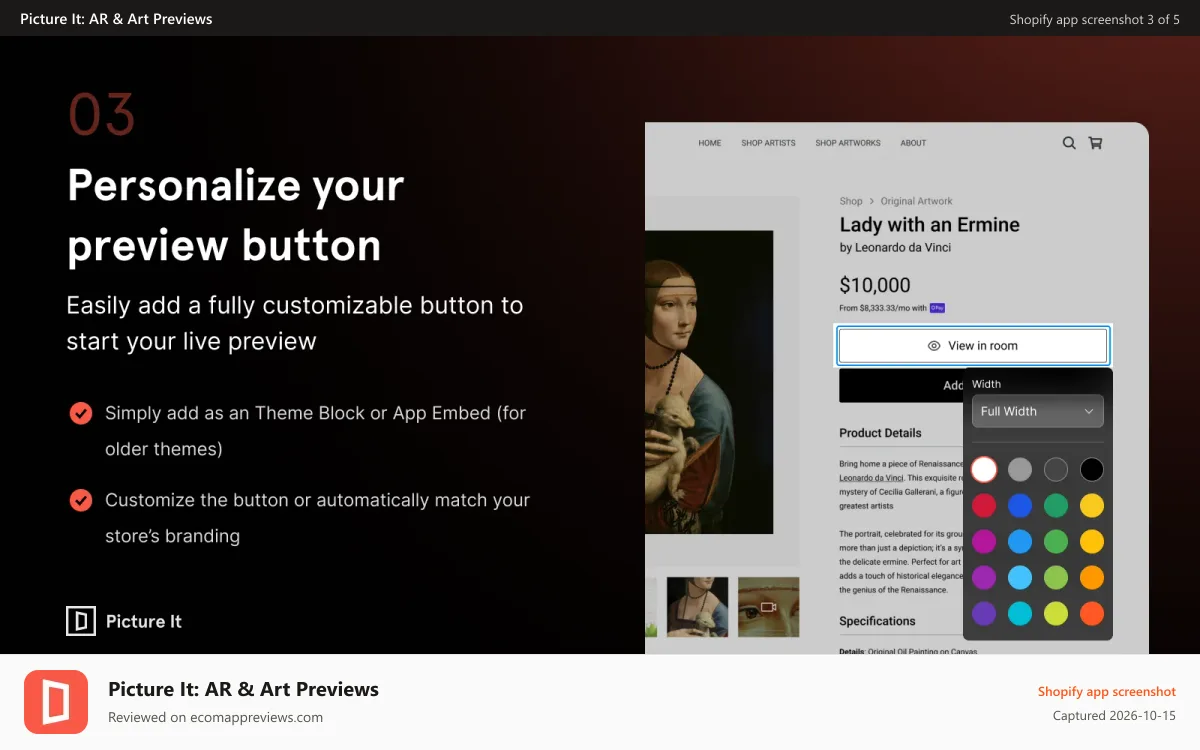Open the SHOP ARTWORKS menu item
The width and height of the screenshot is (1200, 750).
[x=848, y=143]
